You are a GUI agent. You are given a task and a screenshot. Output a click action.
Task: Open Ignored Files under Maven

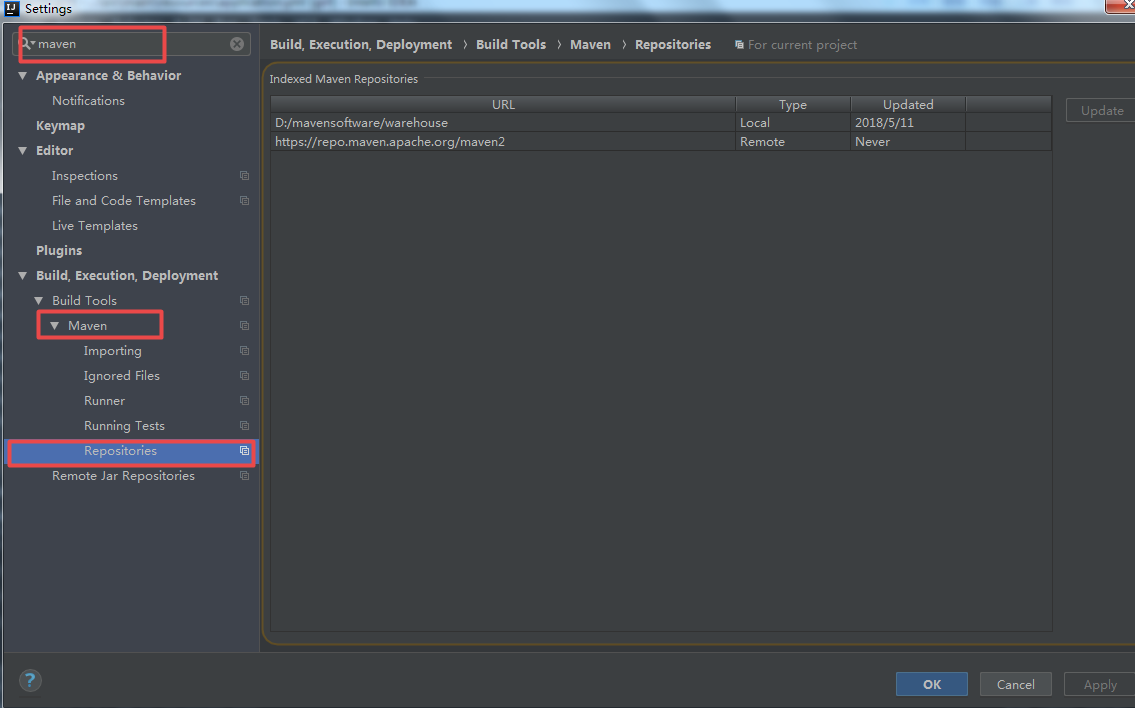click(122, 376)
